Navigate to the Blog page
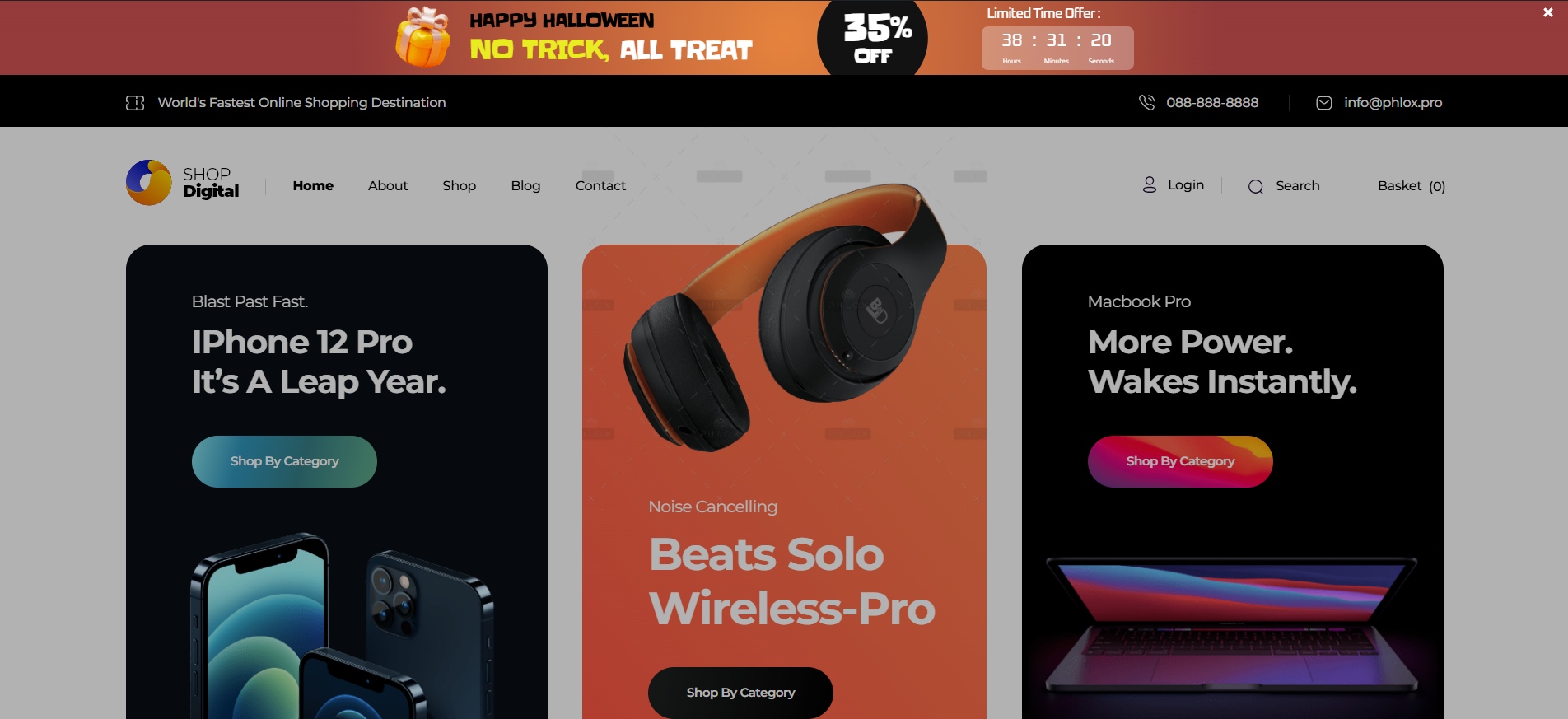This screenshot has height=719, width=1568. click(525, 185)
